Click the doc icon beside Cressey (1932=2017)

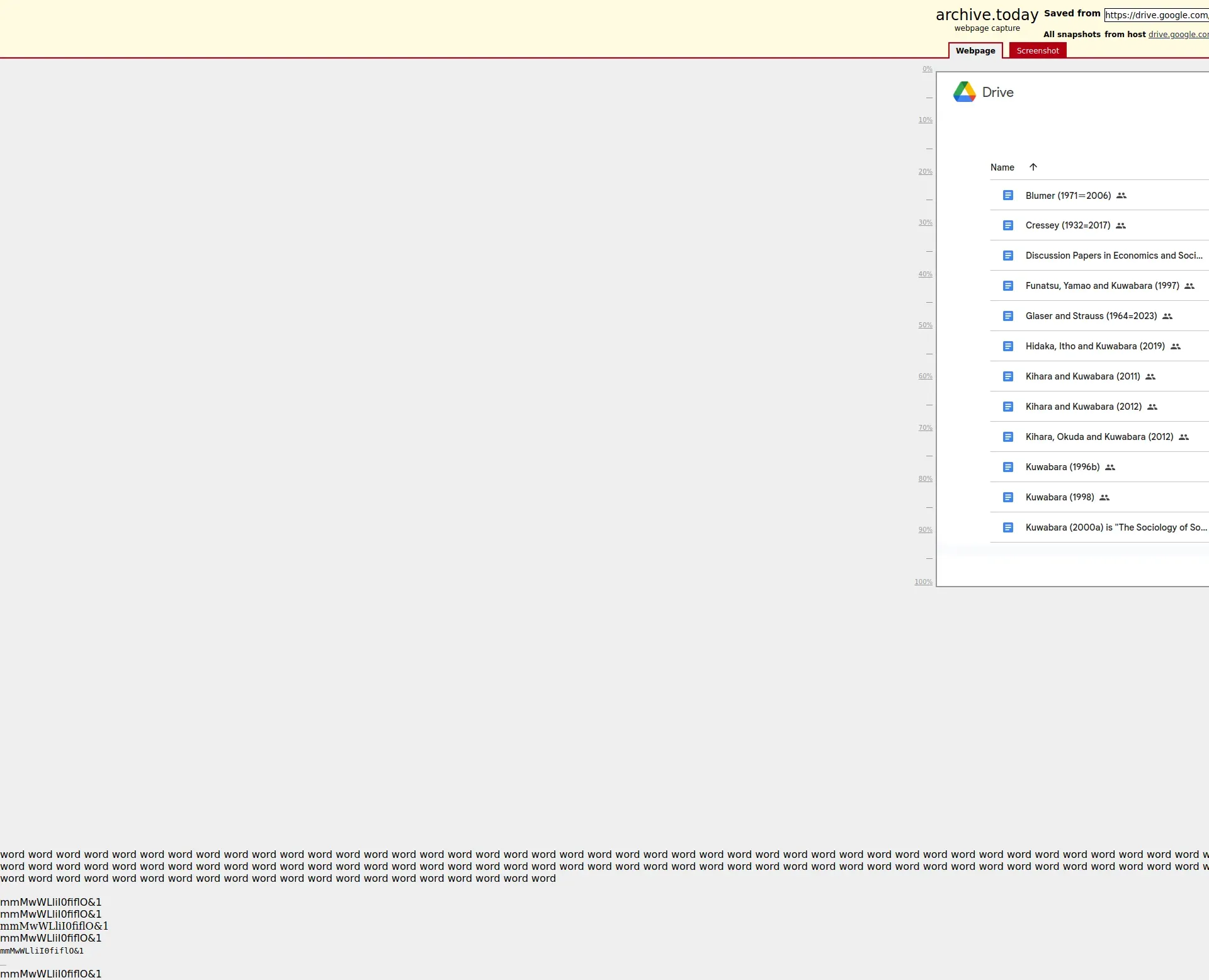click(x=1007, y=225)
